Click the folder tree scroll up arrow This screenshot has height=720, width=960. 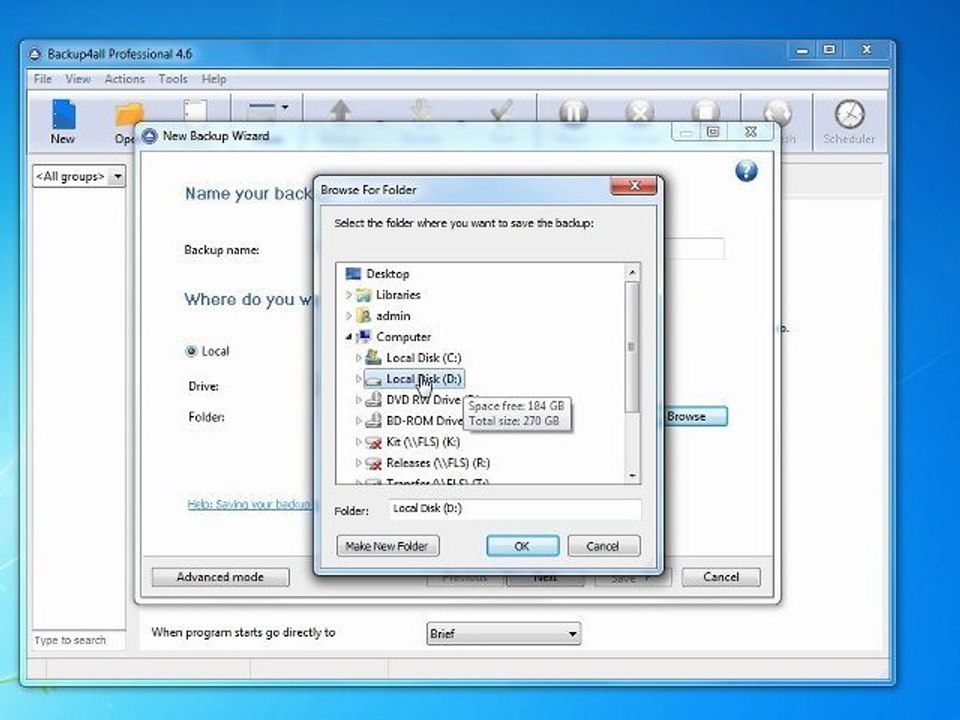click(x=632, y=272)
